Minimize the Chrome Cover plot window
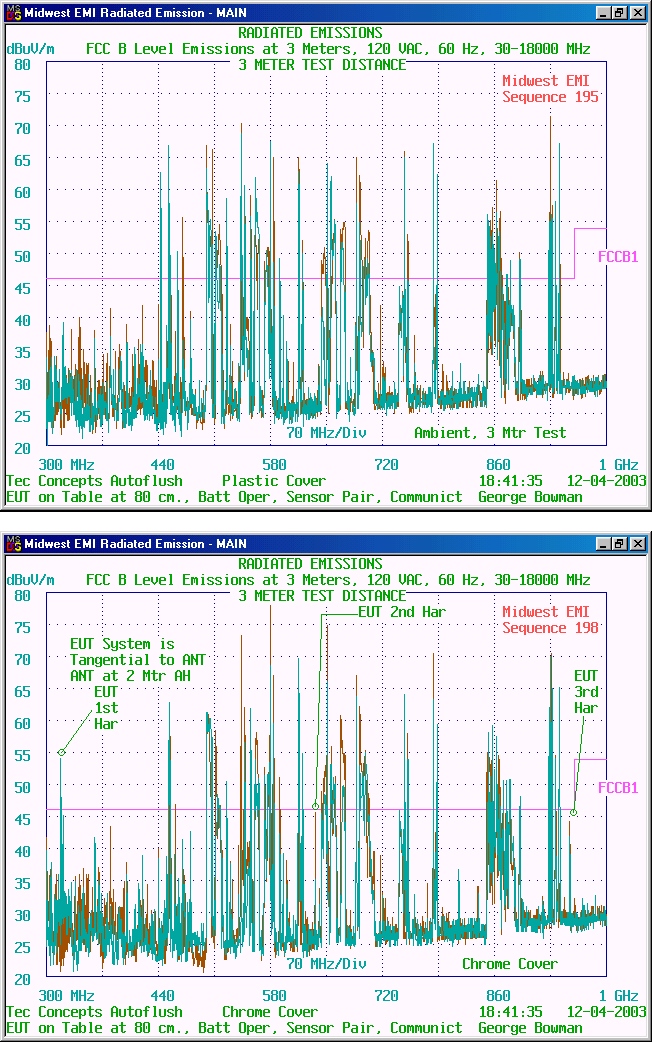 click(602, 544)
